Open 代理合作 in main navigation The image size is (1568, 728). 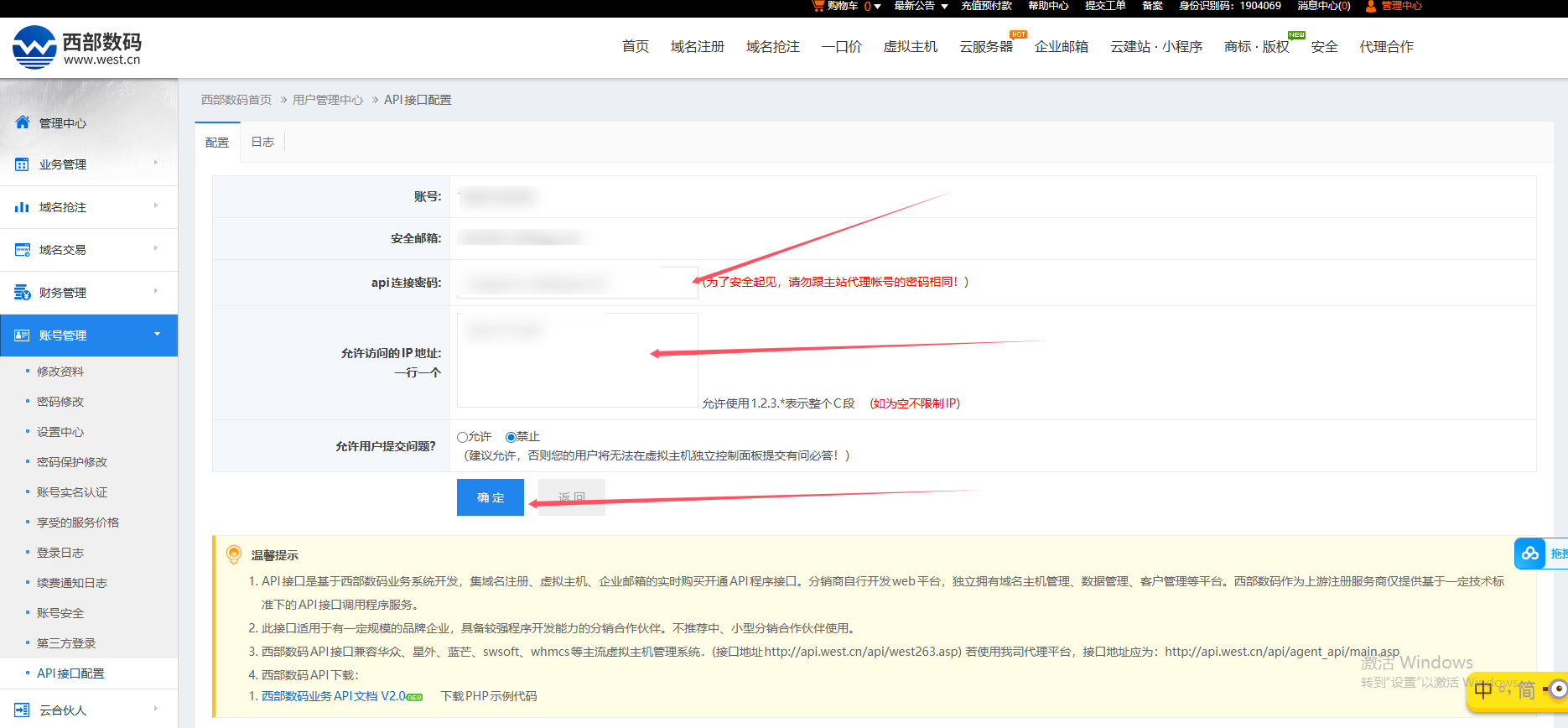pos(1387,47)
